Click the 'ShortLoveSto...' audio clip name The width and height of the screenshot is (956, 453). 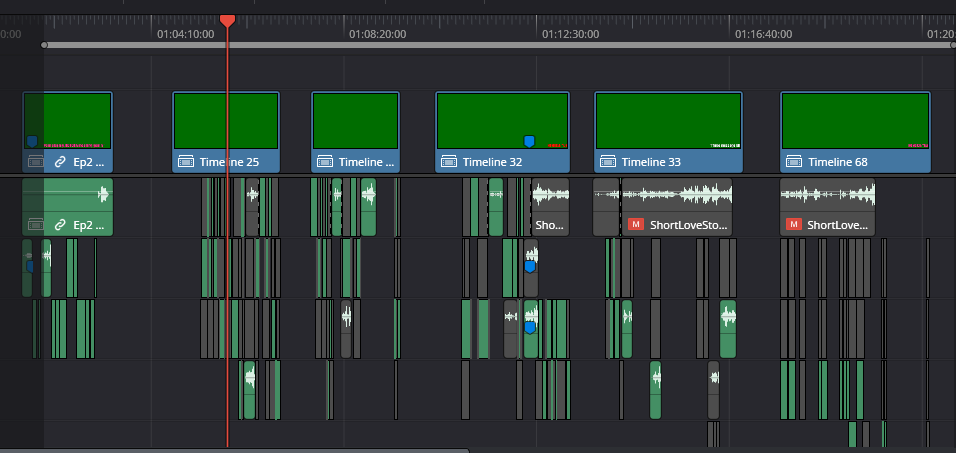pos(689,225)
